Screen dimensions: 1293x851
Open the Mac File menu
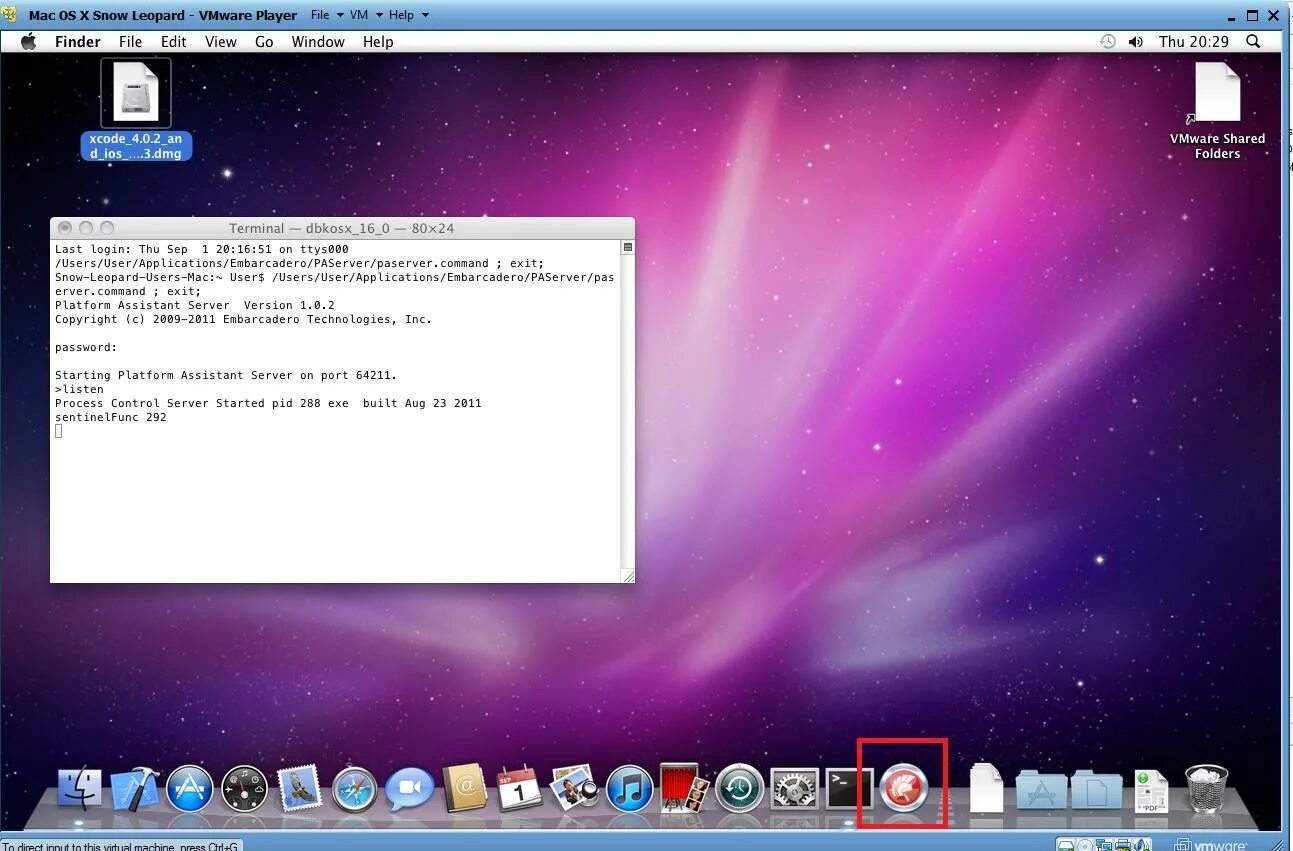point(130,42)
